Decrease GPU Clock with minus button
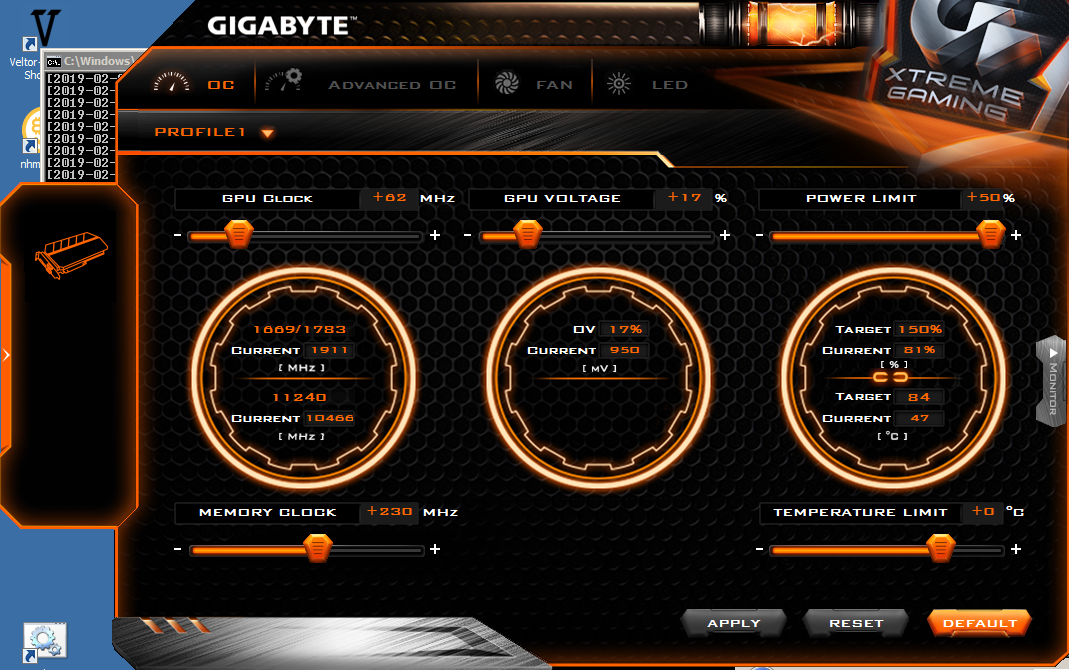The width and height of the screenshot is (1069, 670). (x=177, y=235)
